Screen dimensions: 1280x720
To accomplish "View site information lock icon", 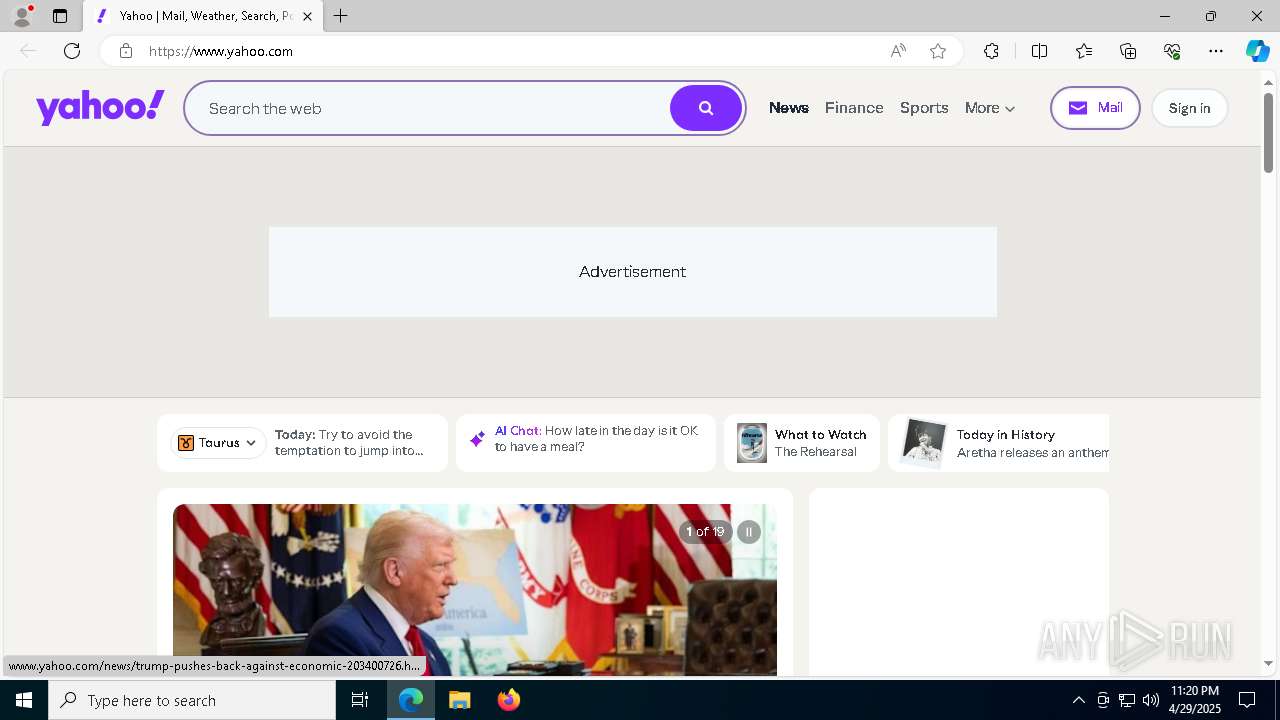I will pos(126,51).
